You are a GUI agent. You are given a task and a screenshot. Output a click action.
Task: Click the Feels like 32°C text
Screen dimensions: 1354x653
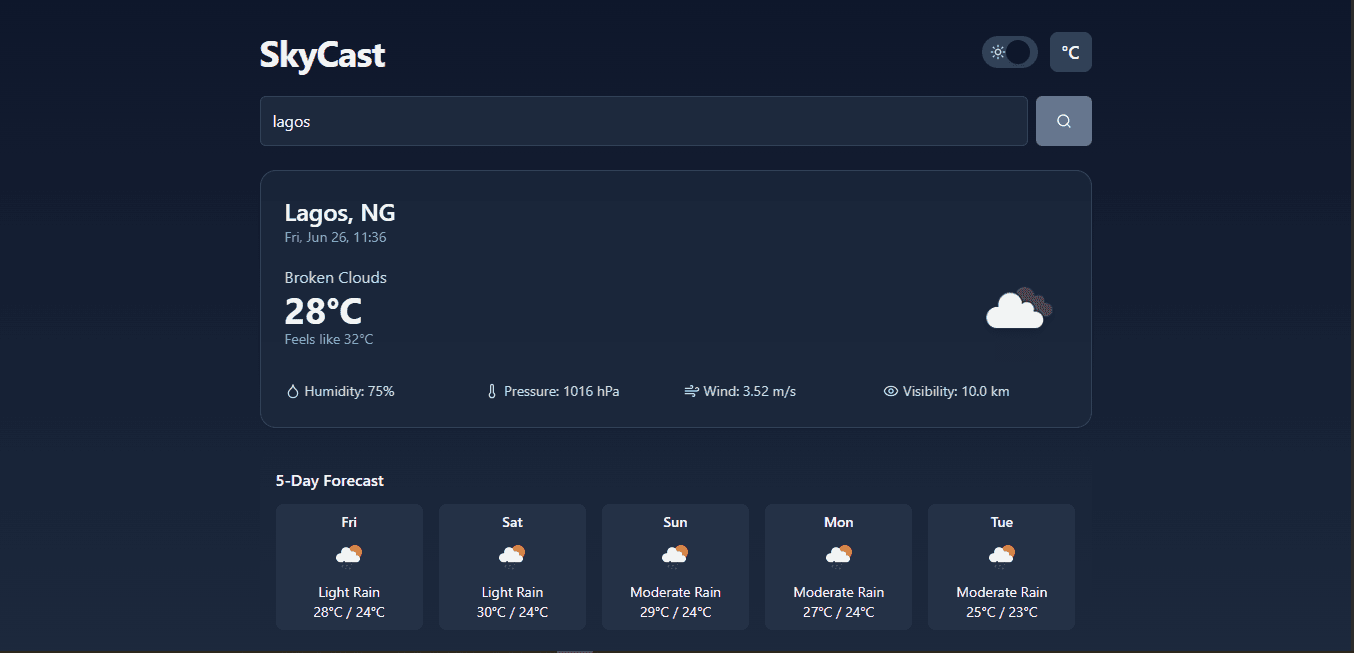(x=329, y=340)
